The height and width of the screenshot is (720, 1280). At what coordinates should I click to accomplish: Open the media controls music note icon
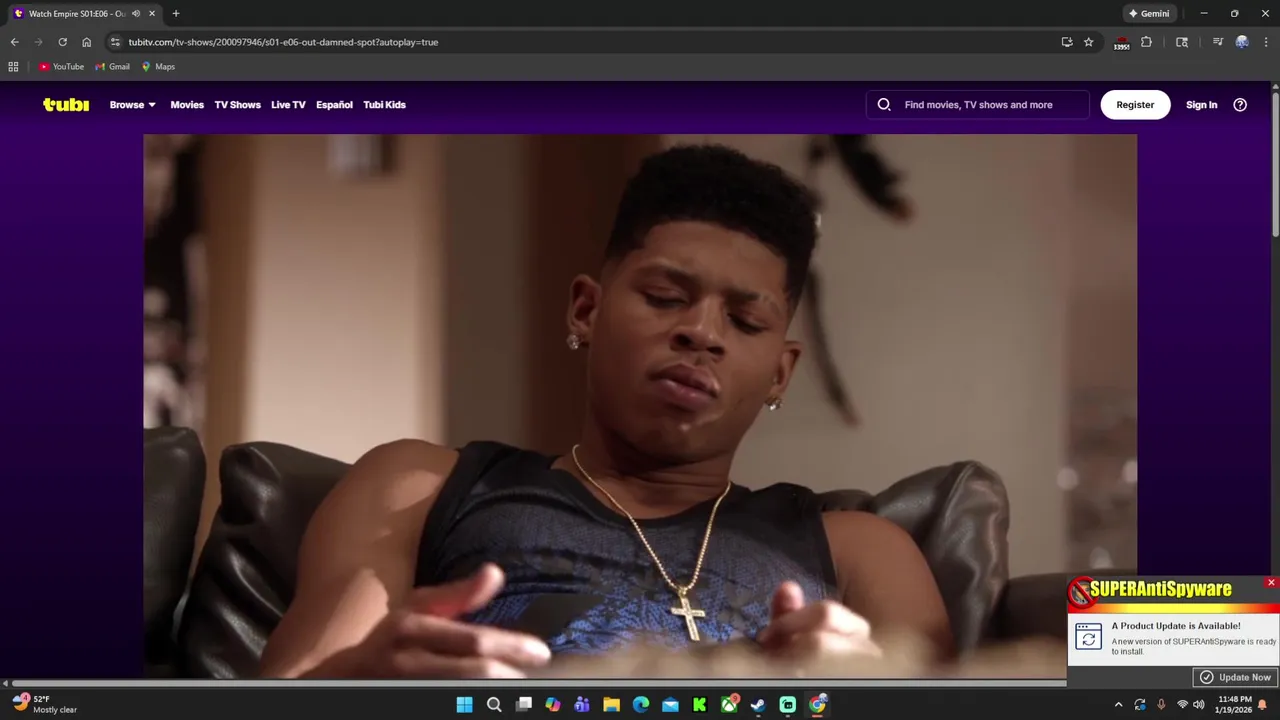pos(1218,42)
